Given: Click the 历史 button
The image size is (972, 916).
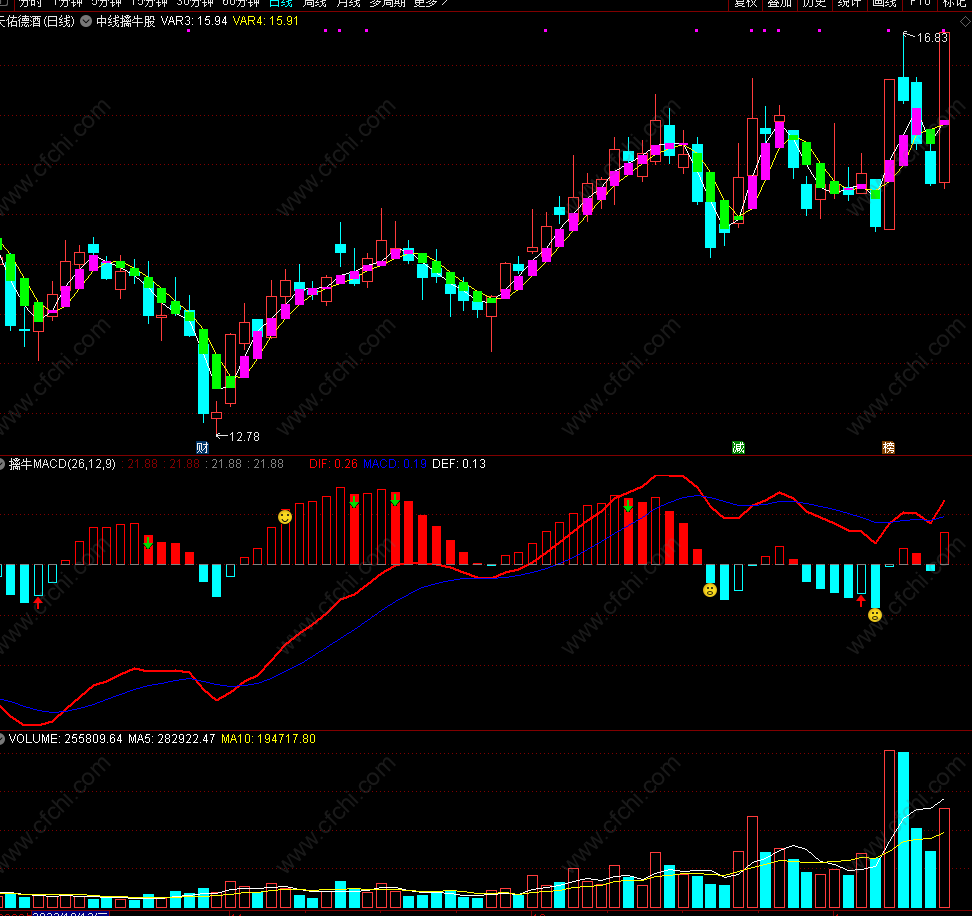Looking at the screenshot, I should [814, 3].
